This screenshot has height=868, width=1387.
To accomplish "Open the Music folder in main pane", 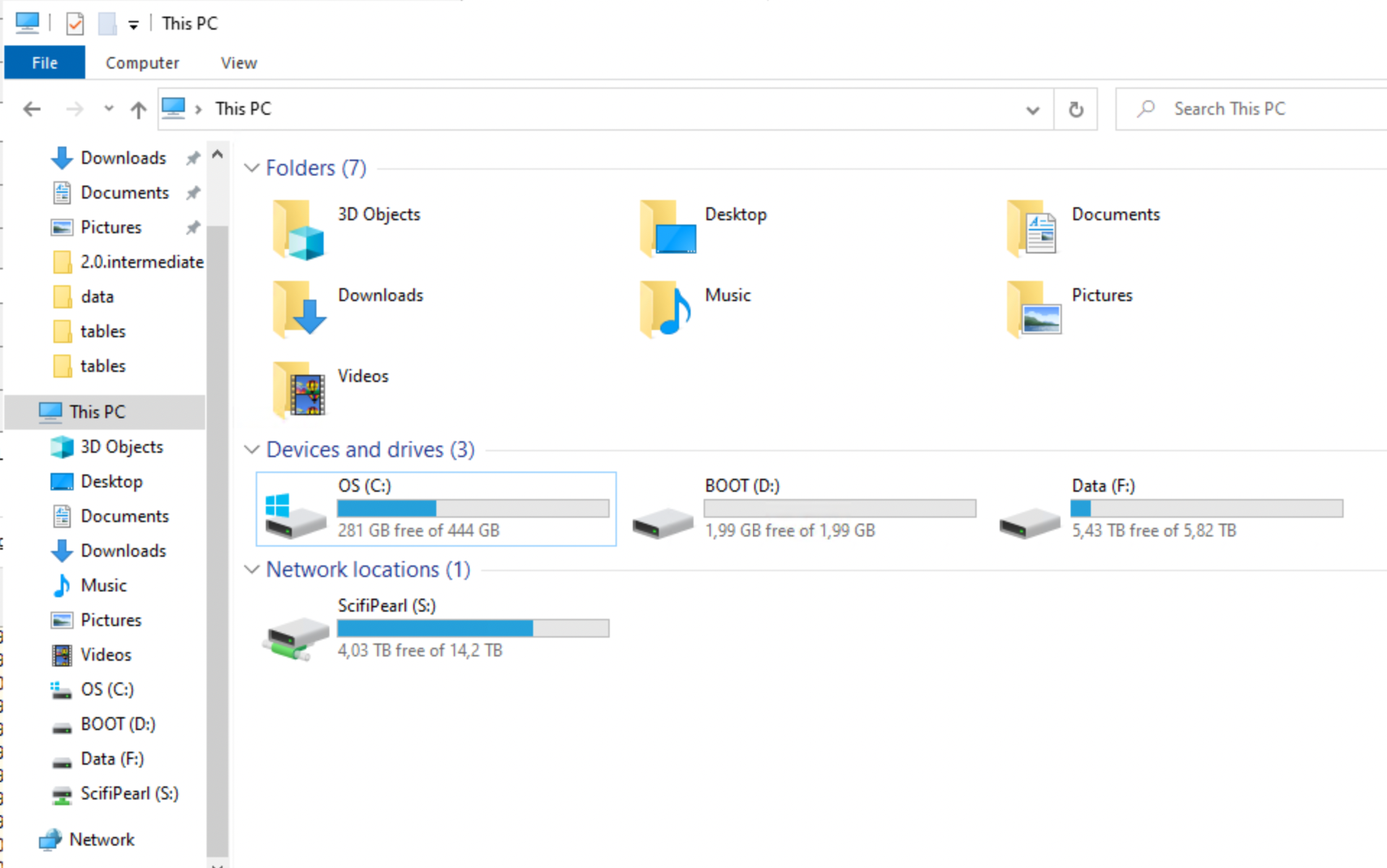I will 666,309.
